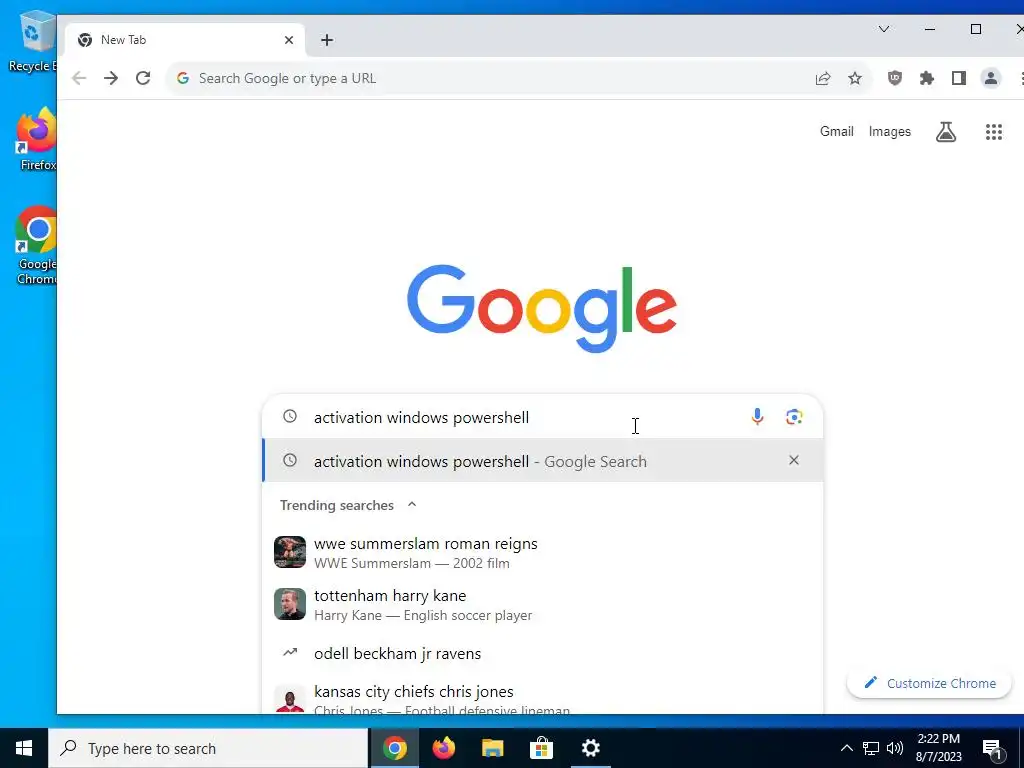
Task: Open the notification center icon
Action: (x=993, y=749)
